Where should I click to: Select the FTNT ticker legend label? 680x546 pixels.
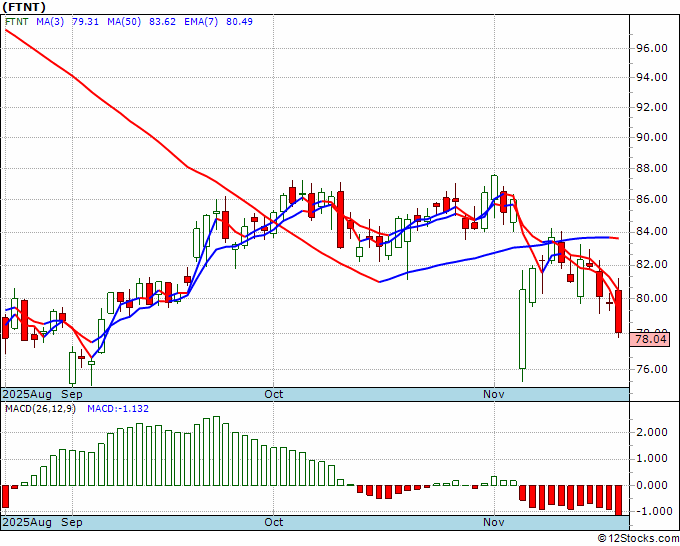tap(16, 22)
